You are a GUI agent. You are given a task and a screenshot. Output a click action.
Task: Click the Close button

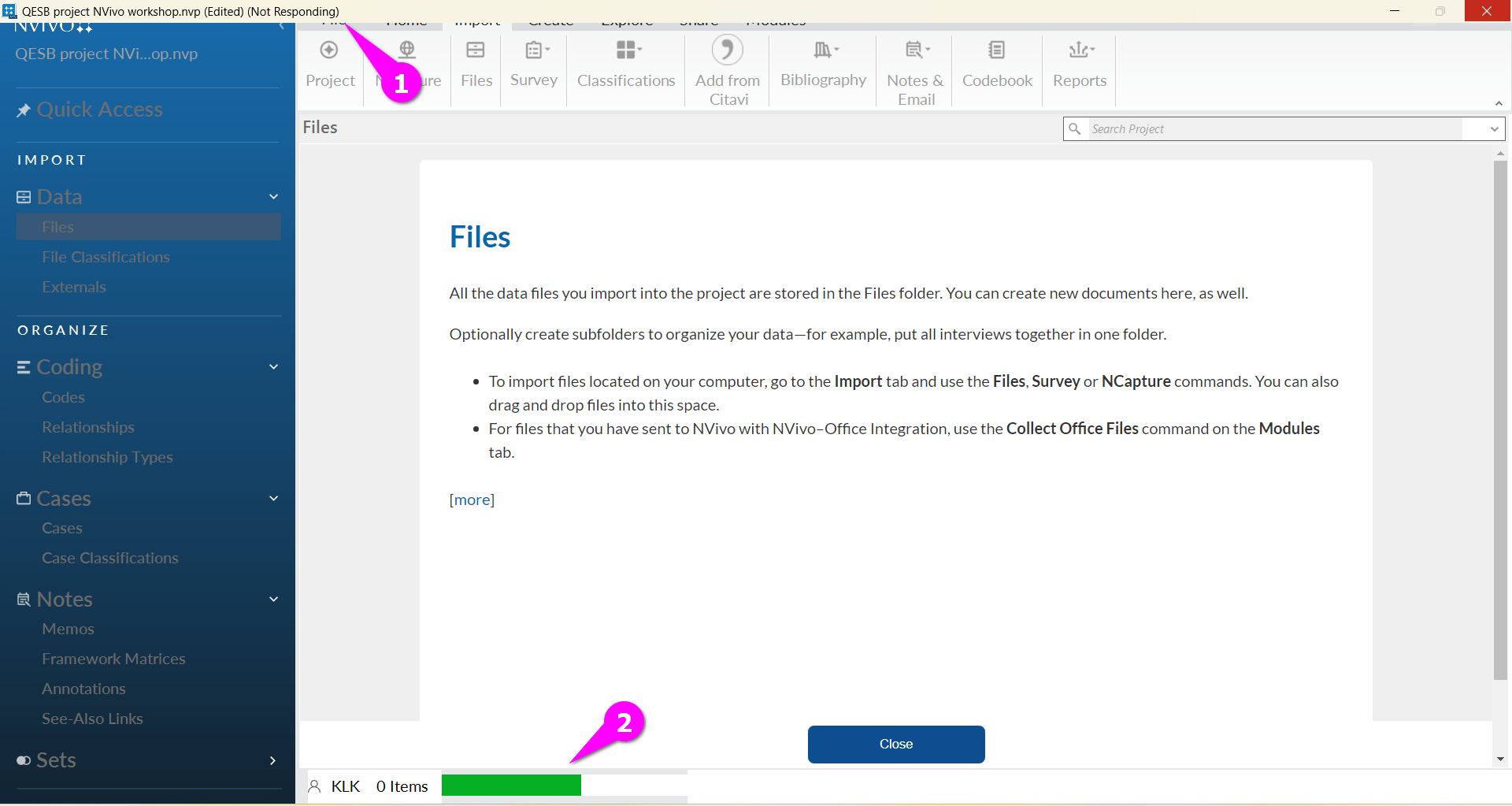895,744
